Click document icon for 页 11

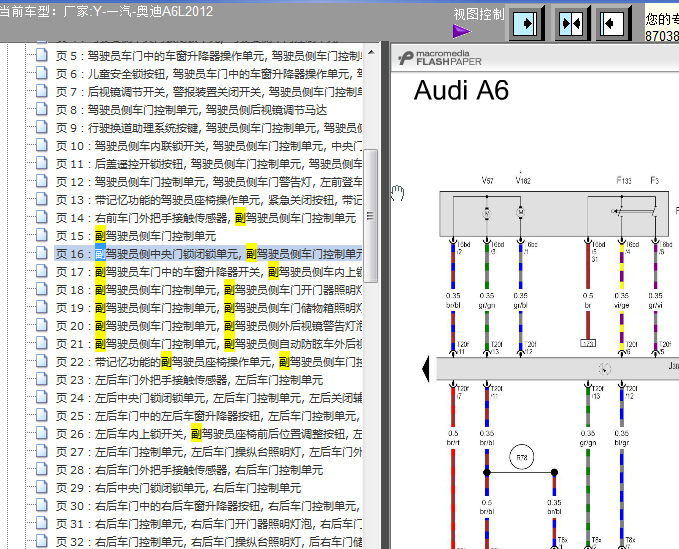coord(42,164)
